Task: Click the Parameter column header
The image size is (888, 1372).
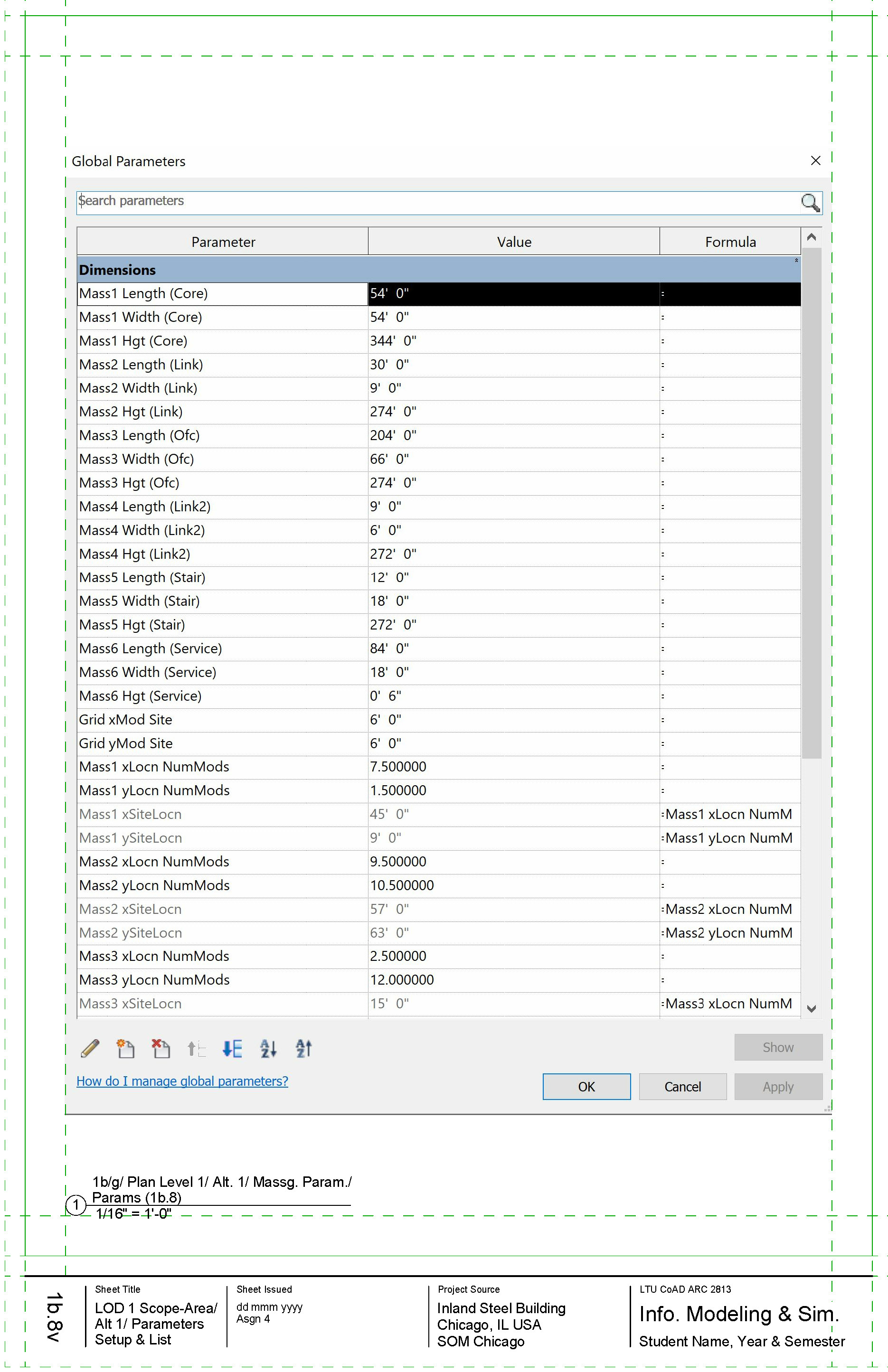Action: [x=223, y=242]
